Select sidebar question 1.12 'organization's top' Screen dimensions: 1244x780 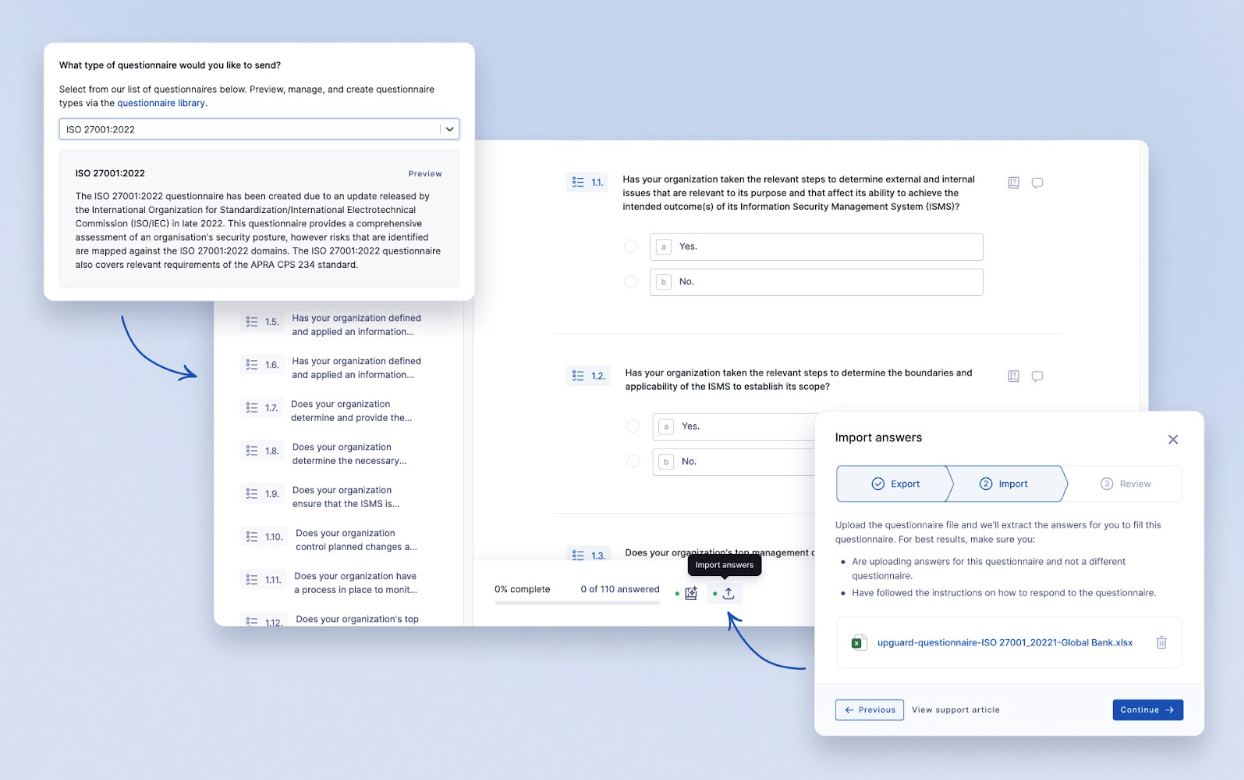point(357,619)
